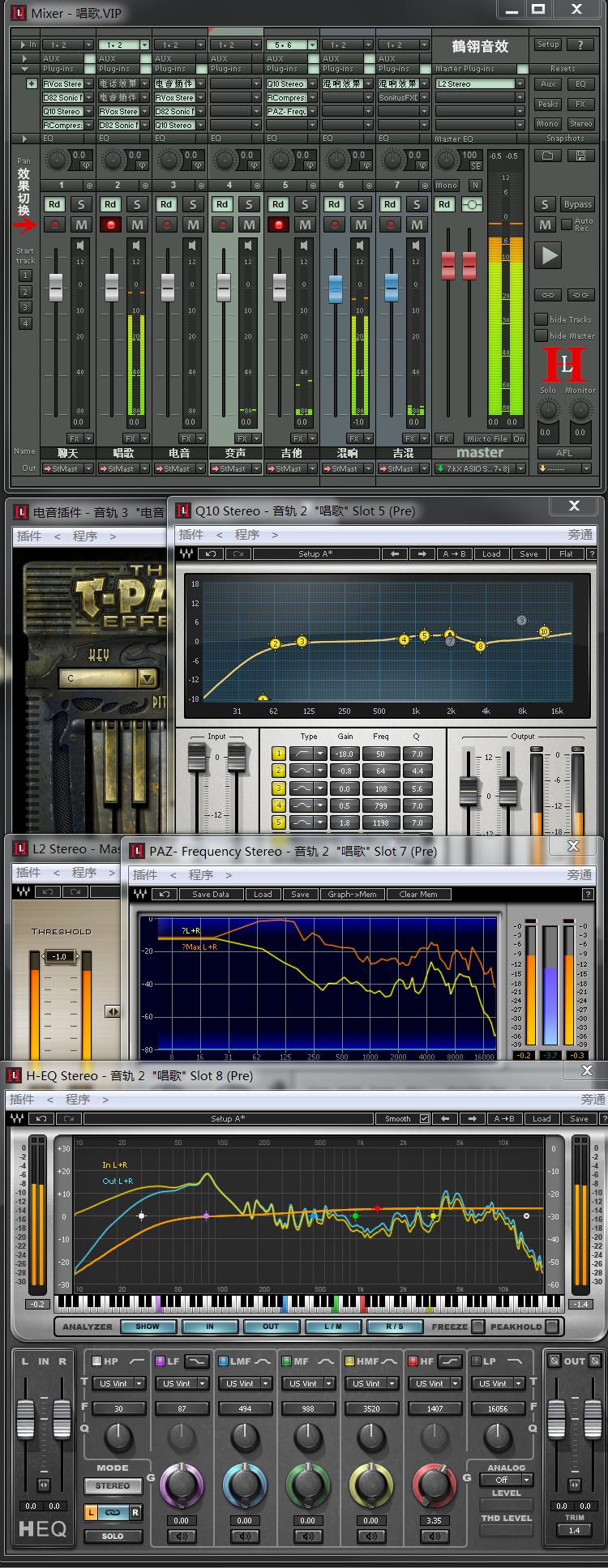The width and height of the screenshot is (608, 1568).
Task: Toggle Q10 band 1 enable button
Action: click(278, 754)
